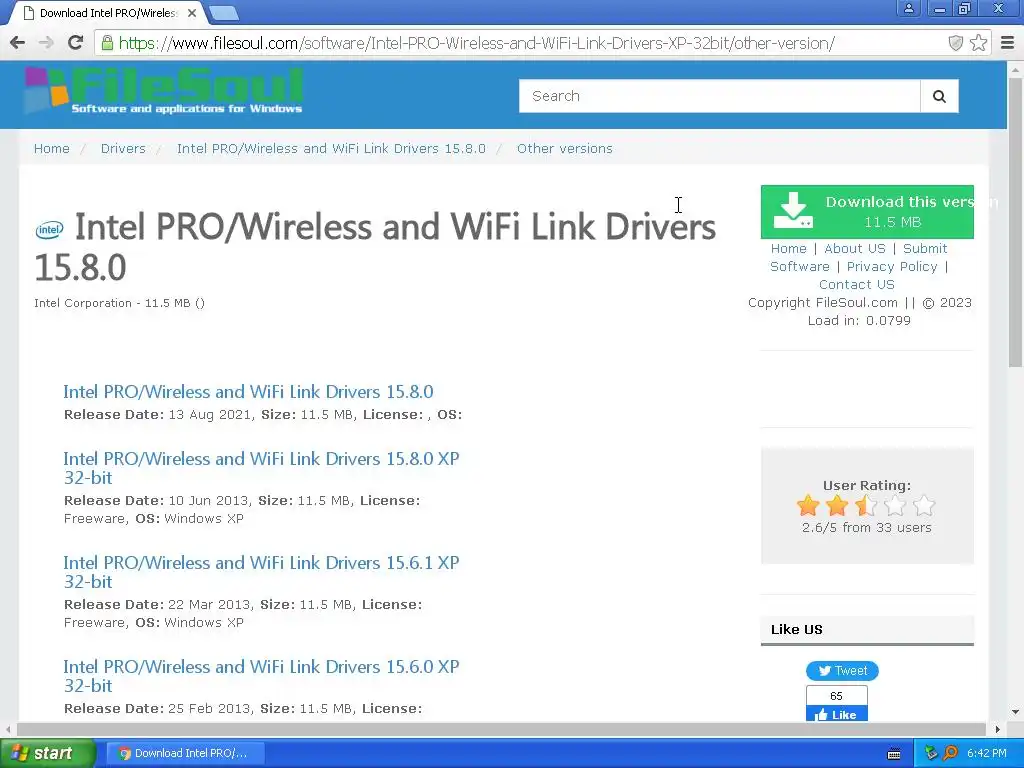This screenshot has height=768, width=1024.
Task: Open Drivers breadcrumb link
Action: pos(123,148)
